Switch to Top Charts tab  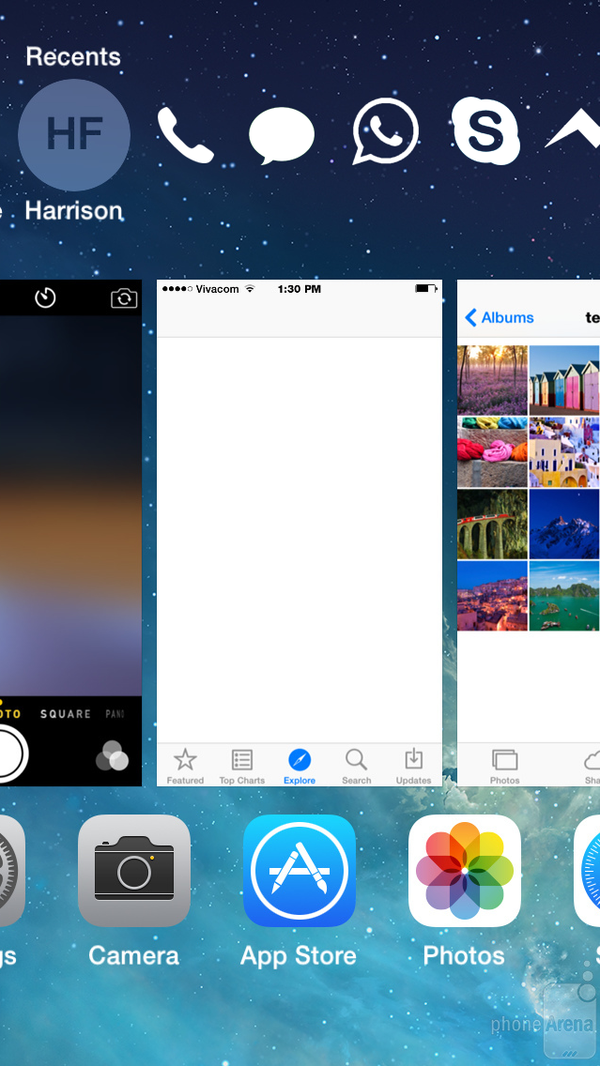pos(242,766)
